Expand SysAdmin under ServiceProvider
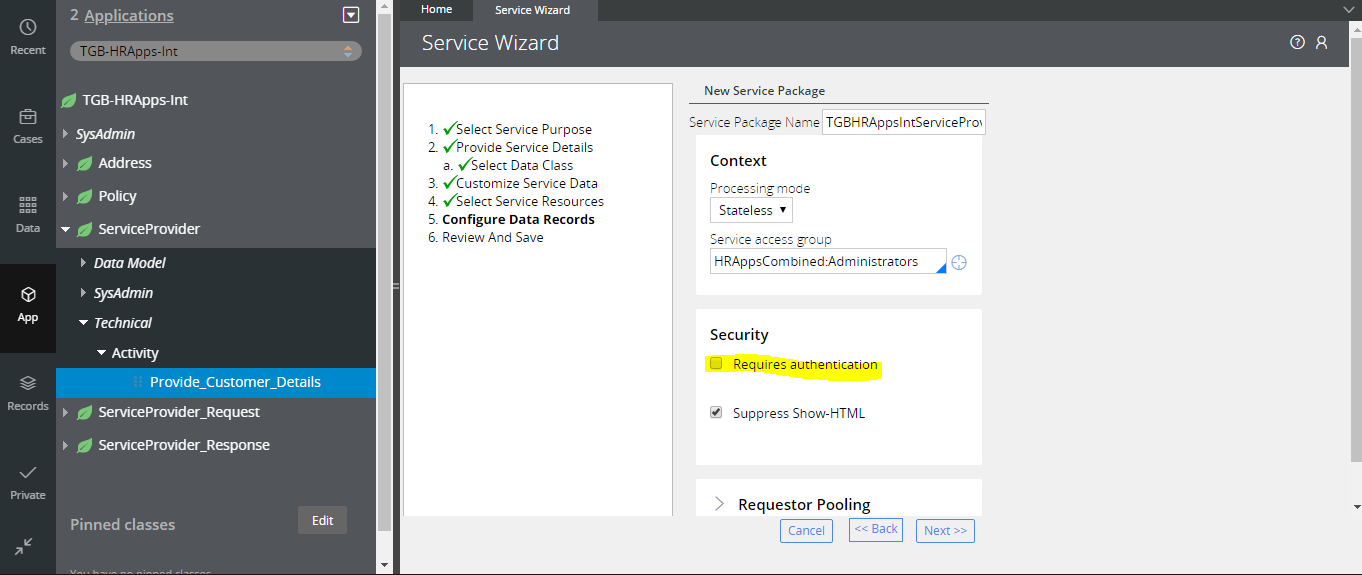This screenshot has height=575, width=1362. pos(84,293)
